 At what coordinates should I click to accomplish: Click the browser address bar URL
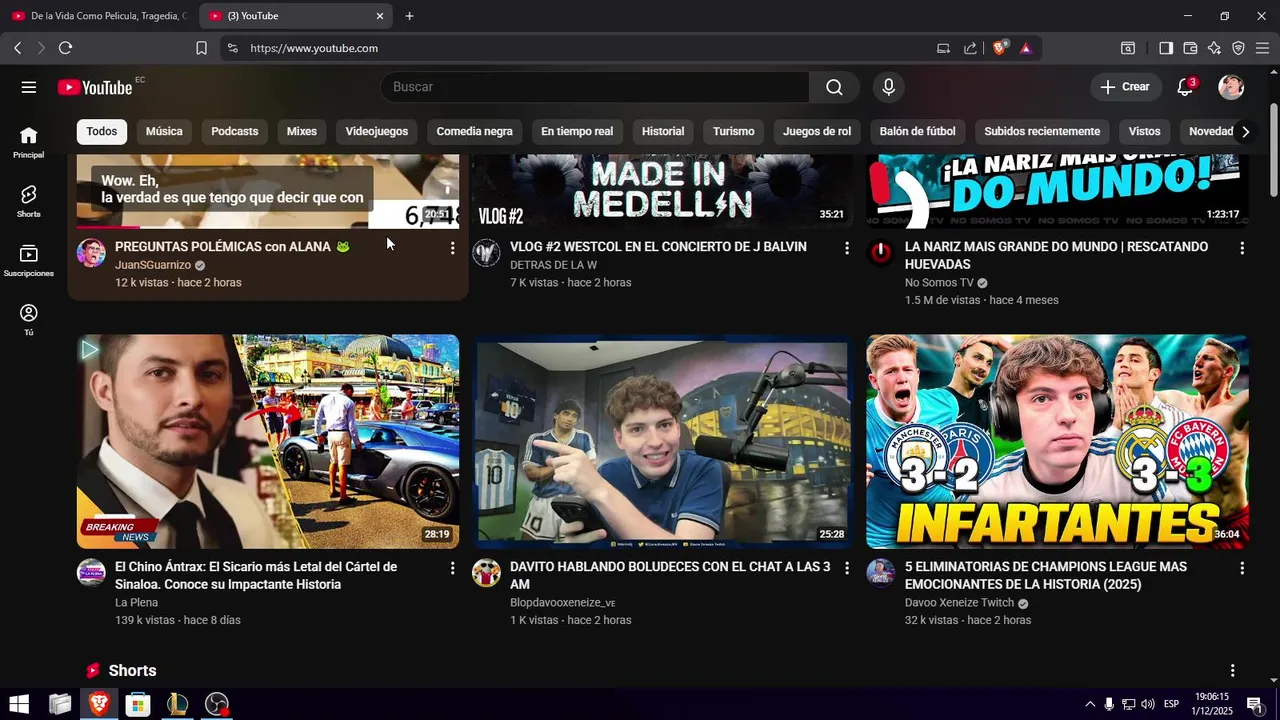[x=314, y=48]
